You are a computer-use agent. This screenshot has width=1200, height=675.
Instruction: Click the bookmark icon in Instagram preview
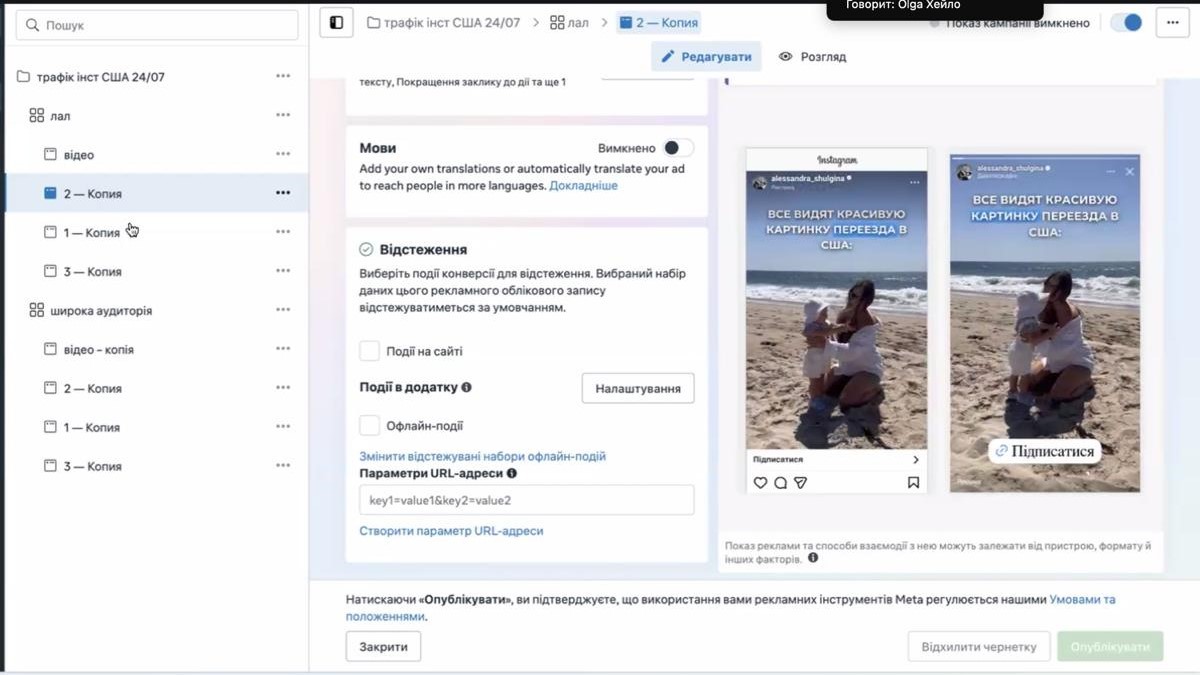pos(913,483)
